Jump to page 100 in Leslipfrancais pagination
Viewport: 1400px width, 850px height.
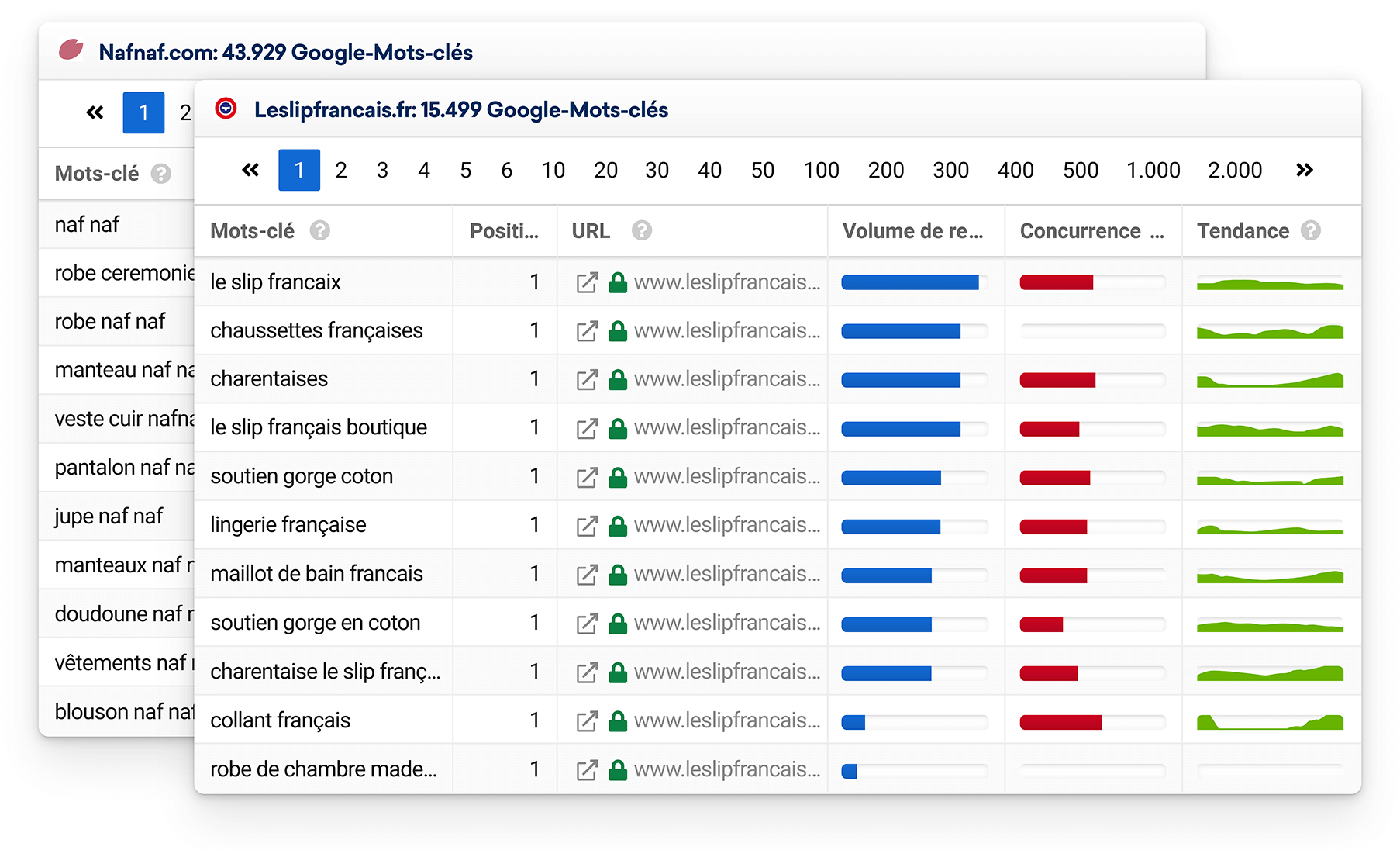point(822,170)
